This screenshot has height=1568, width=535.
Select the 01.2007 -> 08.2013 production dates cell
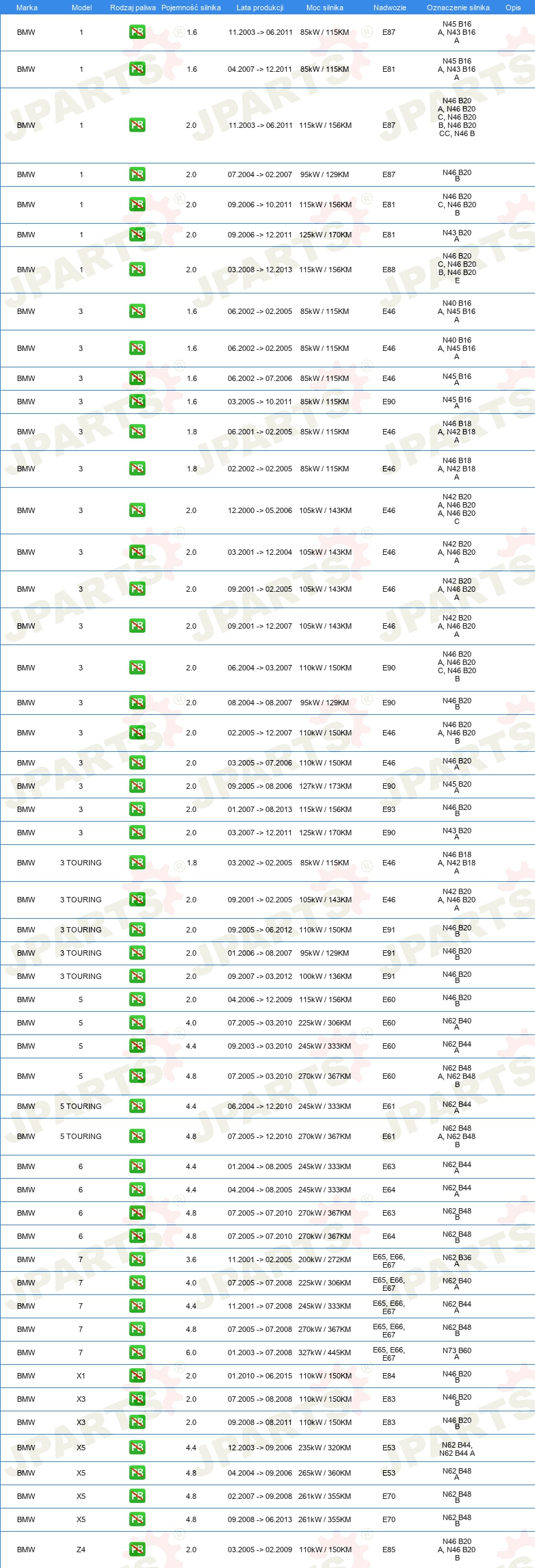click(260, 809)
